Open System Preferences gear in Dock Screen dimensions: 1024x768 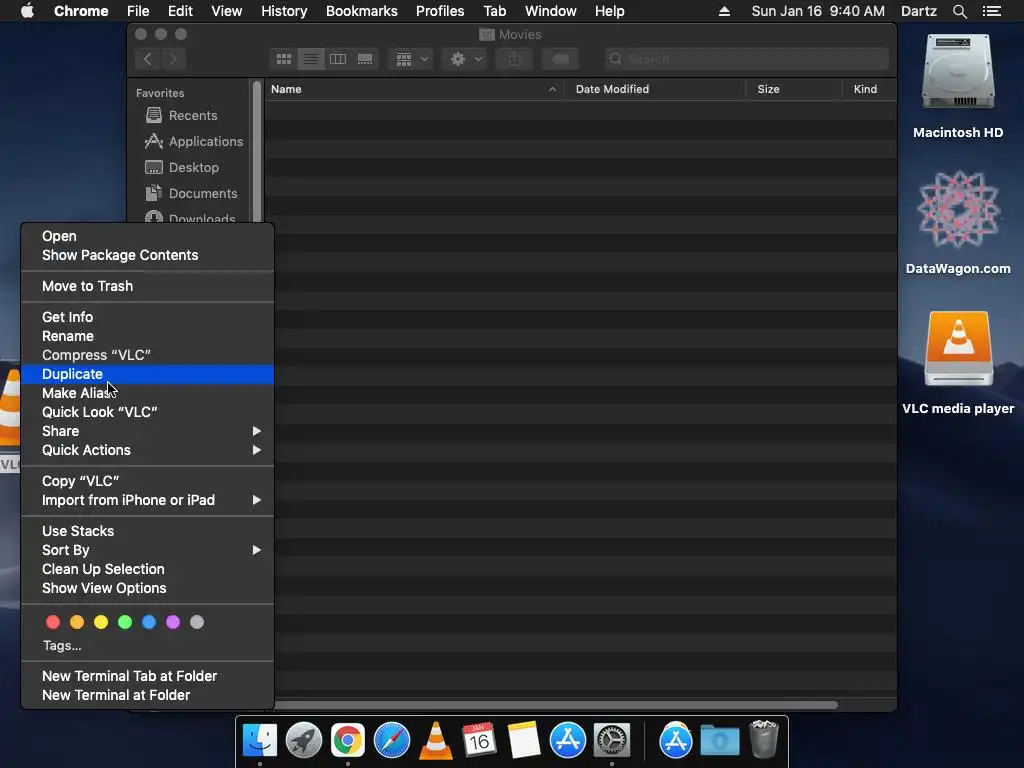(612, 740)
